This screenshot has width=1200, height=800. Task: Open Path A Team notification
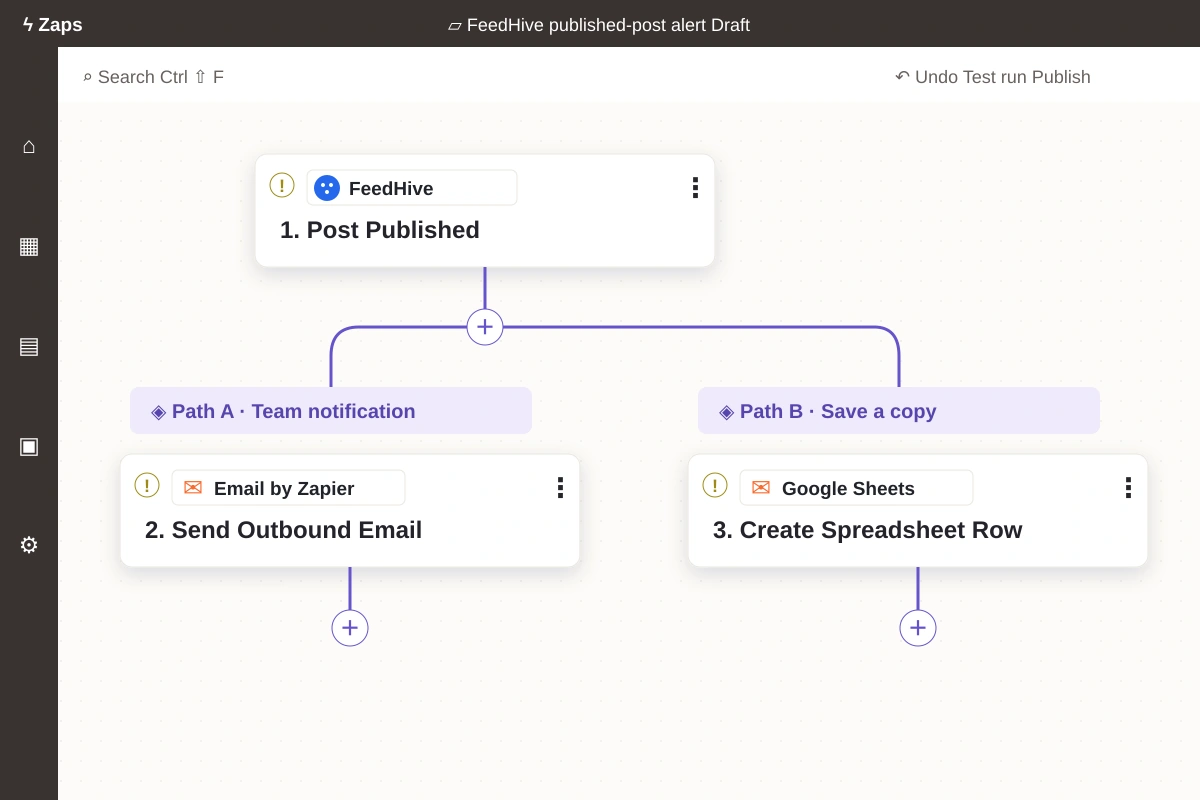tap(331, 411)
